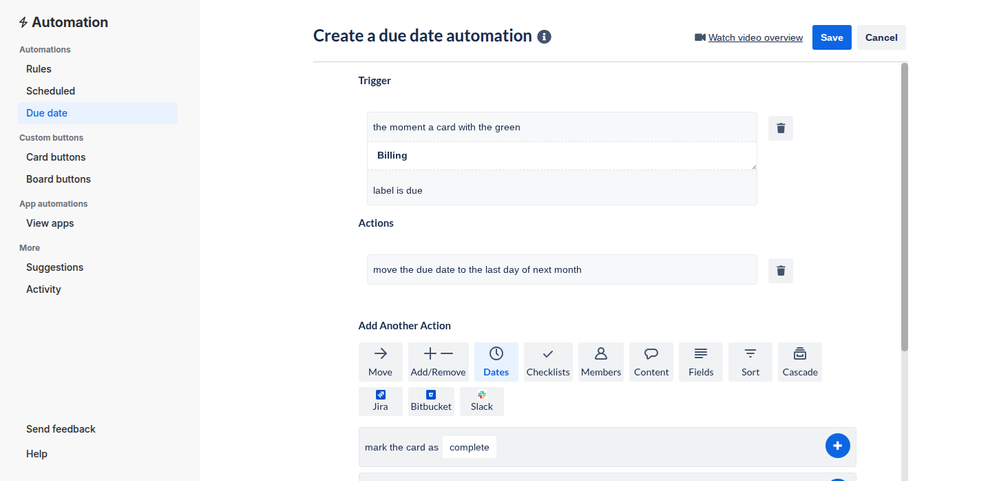Open the Sort action category

point(751,362)
